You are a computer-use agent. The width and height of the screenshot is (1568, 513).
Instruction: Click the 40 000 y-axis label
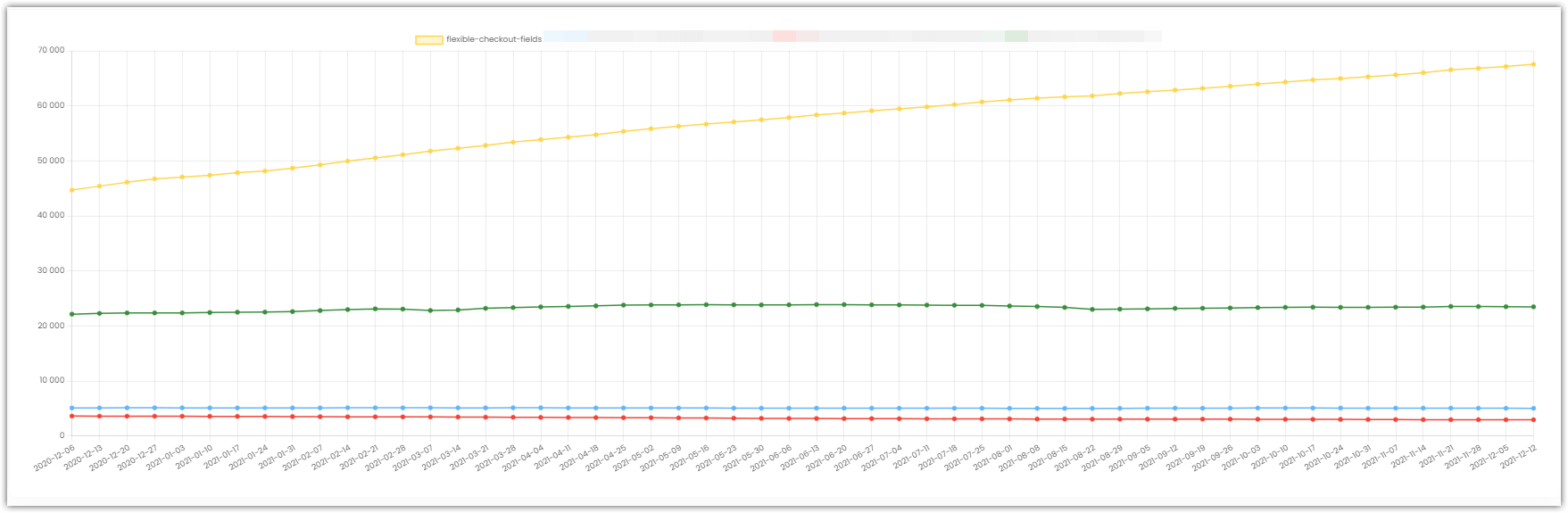[51, 215]
